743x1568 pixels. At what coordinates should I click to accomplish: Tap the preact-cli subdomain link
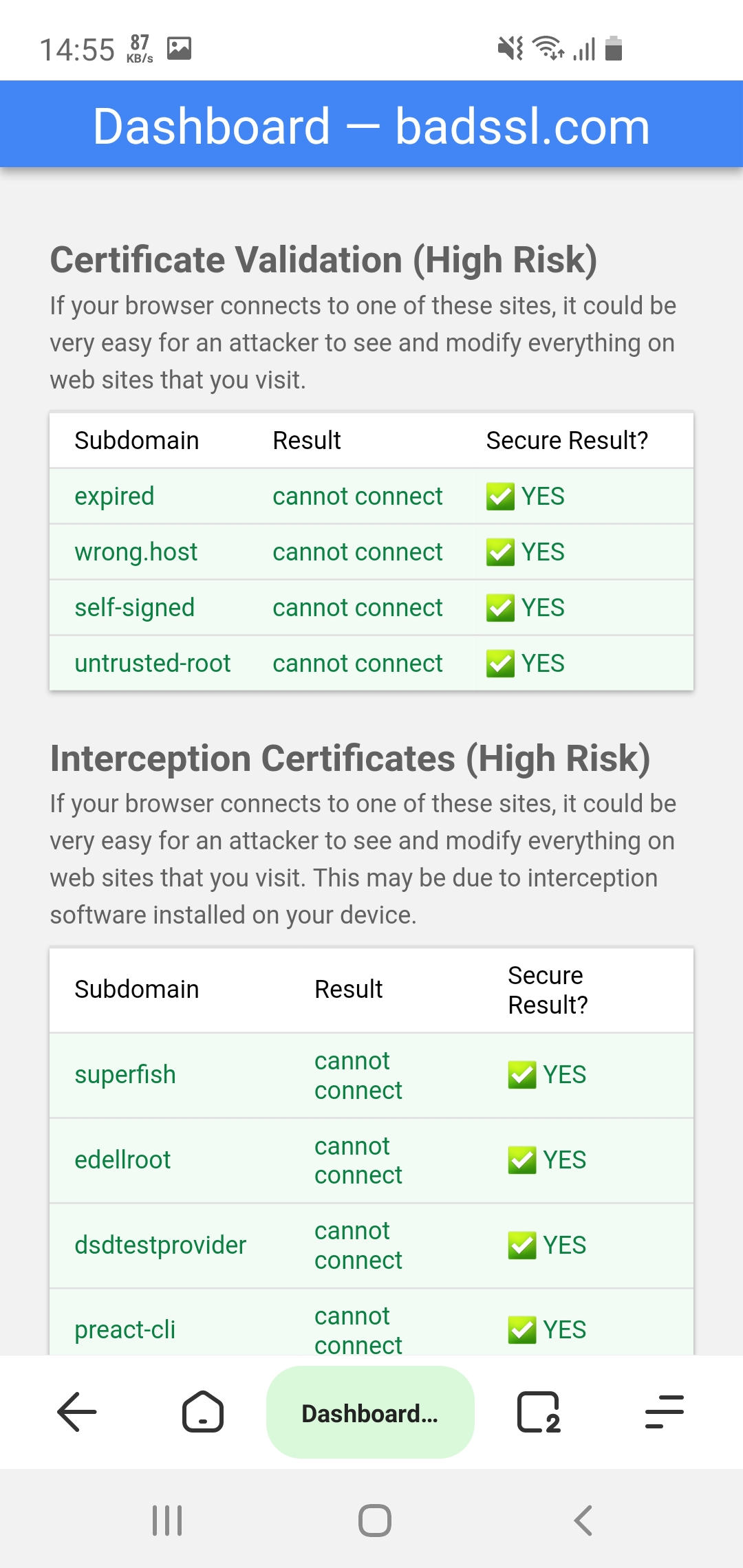[x=125, y=1330]
